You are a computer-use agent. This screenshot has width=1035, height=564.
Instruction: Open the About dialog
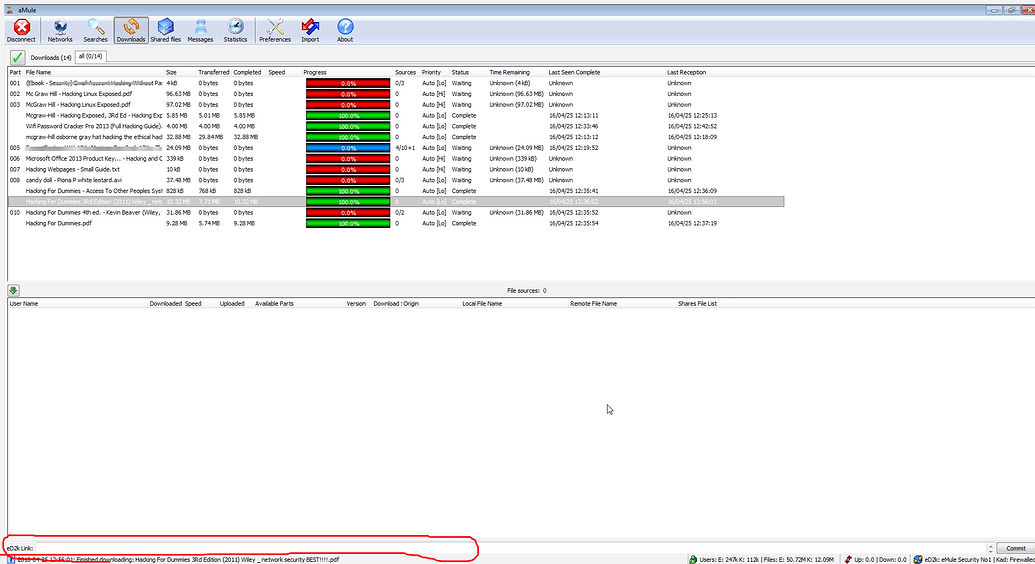345,30
